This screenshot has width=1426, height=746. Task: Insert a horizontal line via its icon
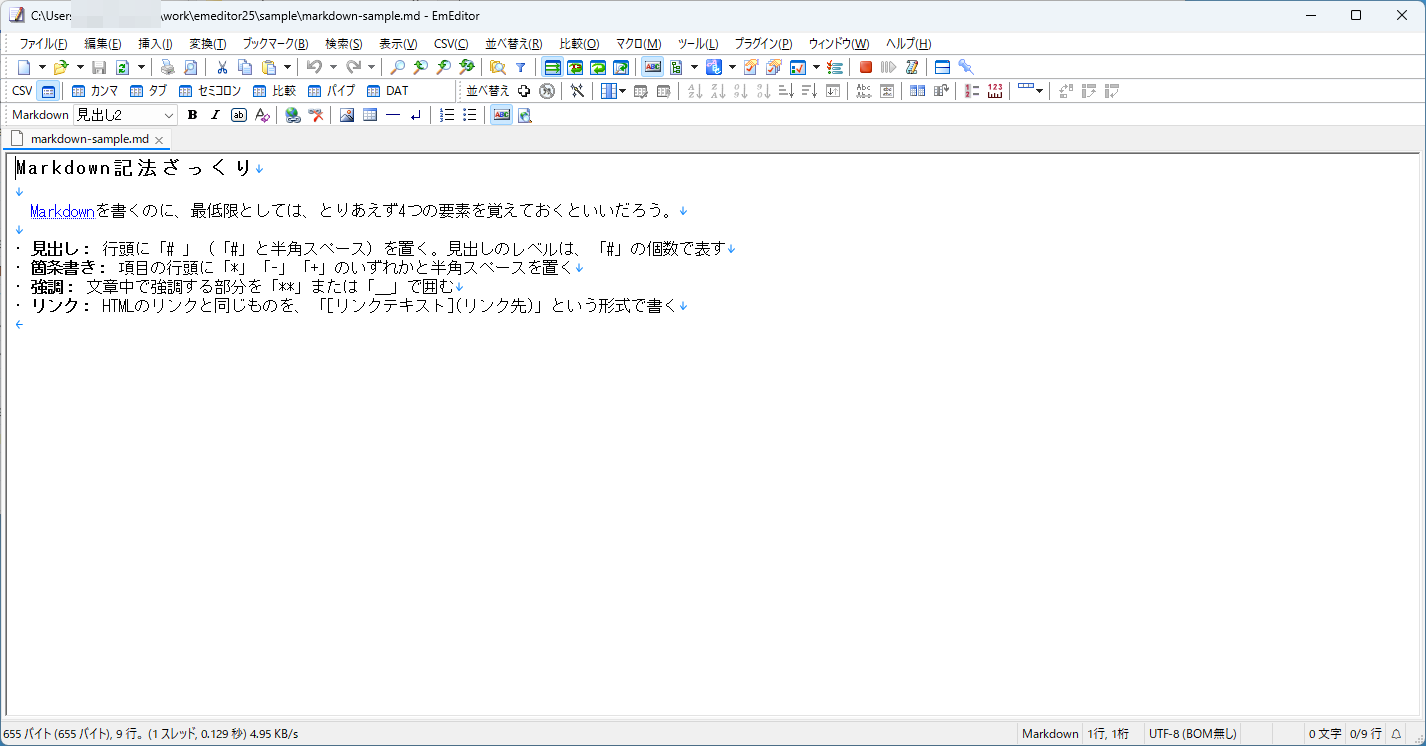click(394, 114)
